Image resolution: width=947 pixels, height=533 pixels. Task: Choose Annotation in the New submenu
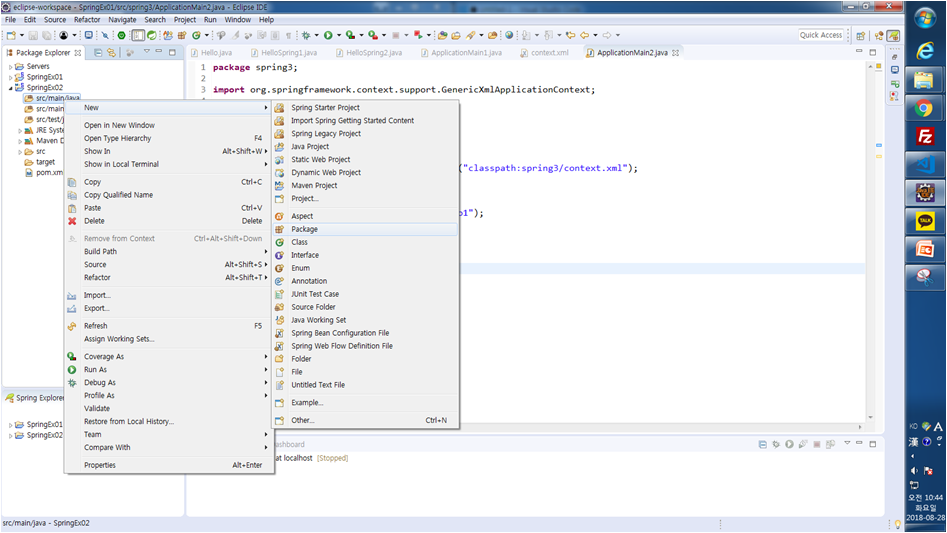[365, 281]
